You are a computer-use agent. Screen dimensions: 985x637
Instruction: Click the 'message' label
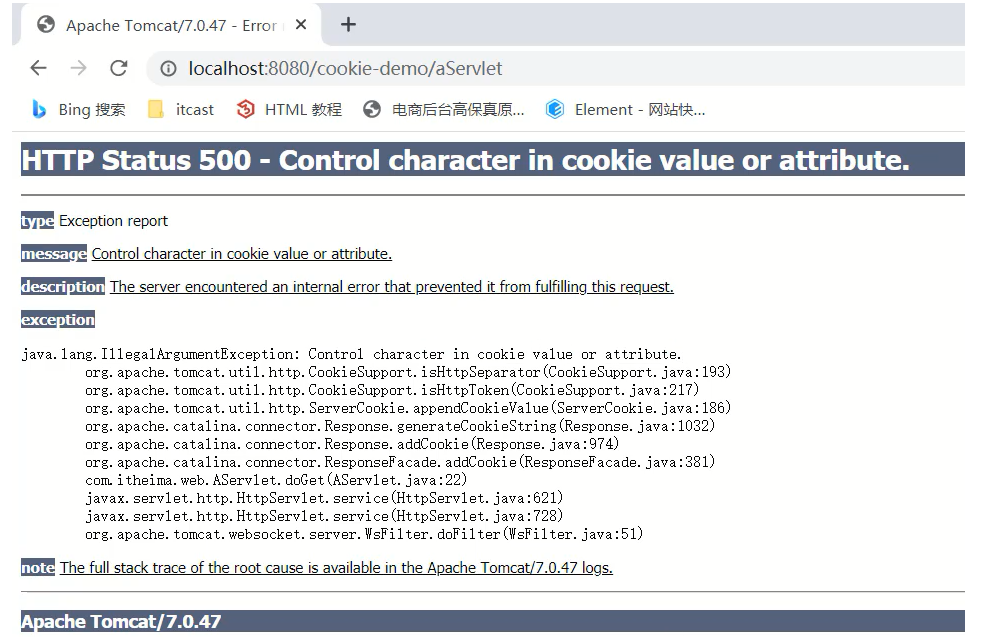pyautogui.click(x=54, y=254)
